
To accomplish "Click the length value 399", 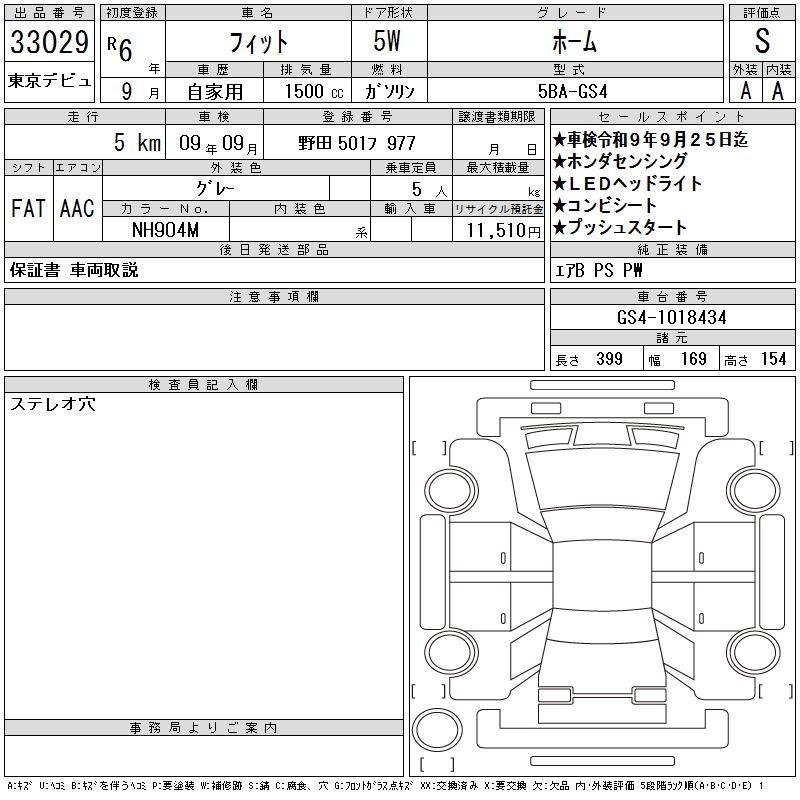I will point(609,359).
